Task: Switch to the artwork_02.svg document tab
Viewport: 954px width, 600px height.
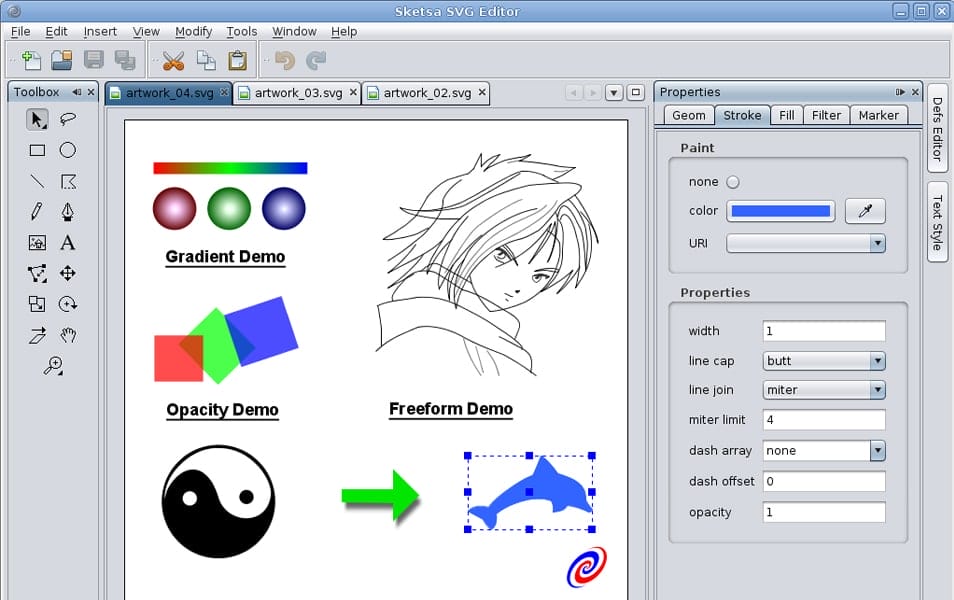Action: [427, 92]
